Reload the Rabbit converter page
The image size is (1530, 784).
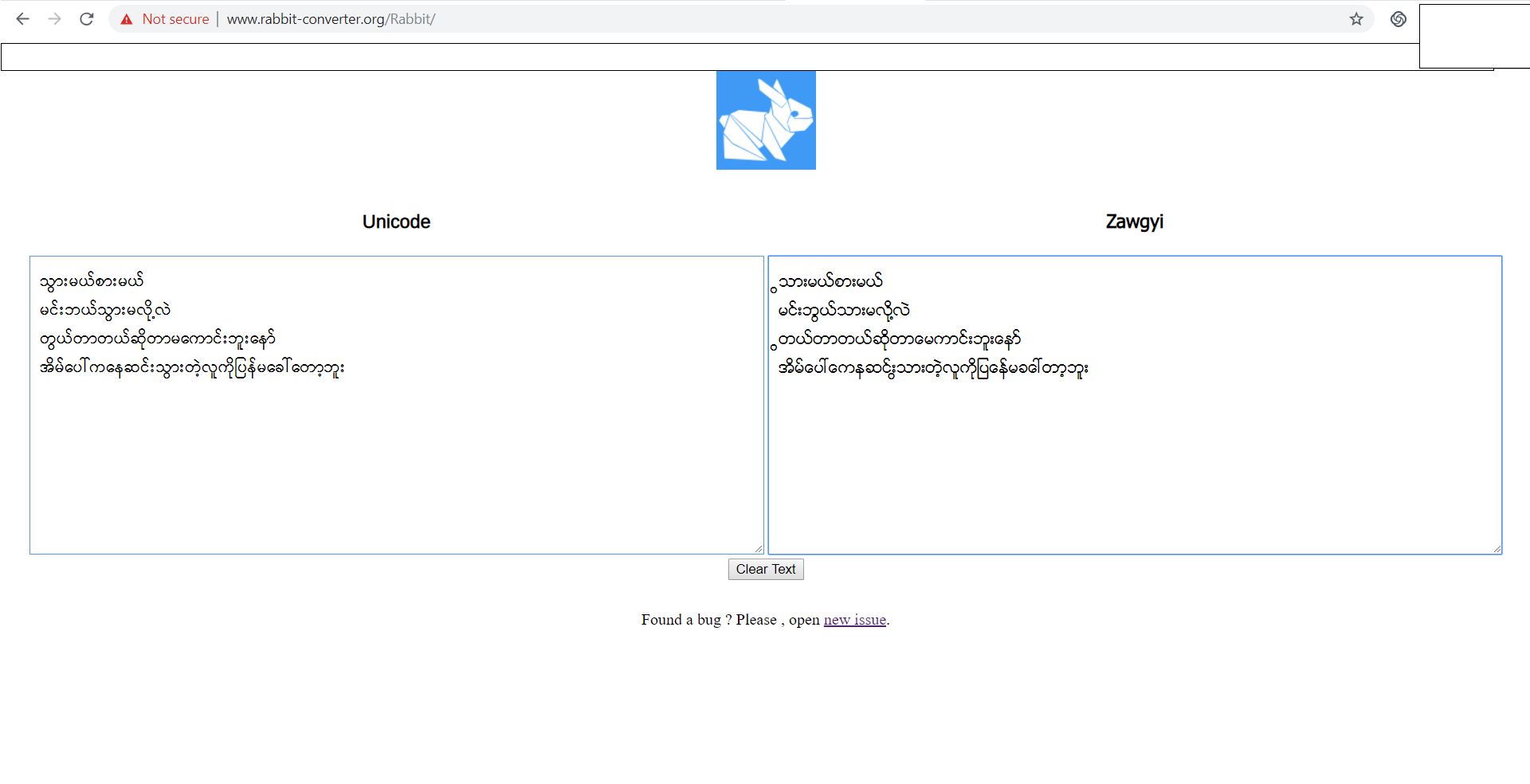pos(86,18)
